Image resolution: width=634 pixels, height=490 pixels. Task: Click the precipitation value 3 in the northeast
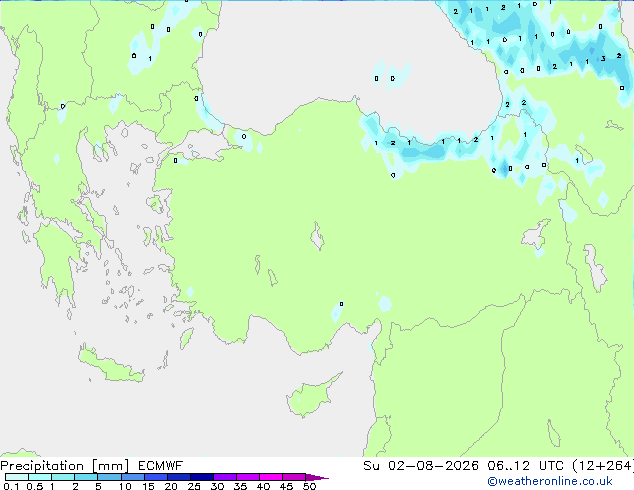pos(603,59)
